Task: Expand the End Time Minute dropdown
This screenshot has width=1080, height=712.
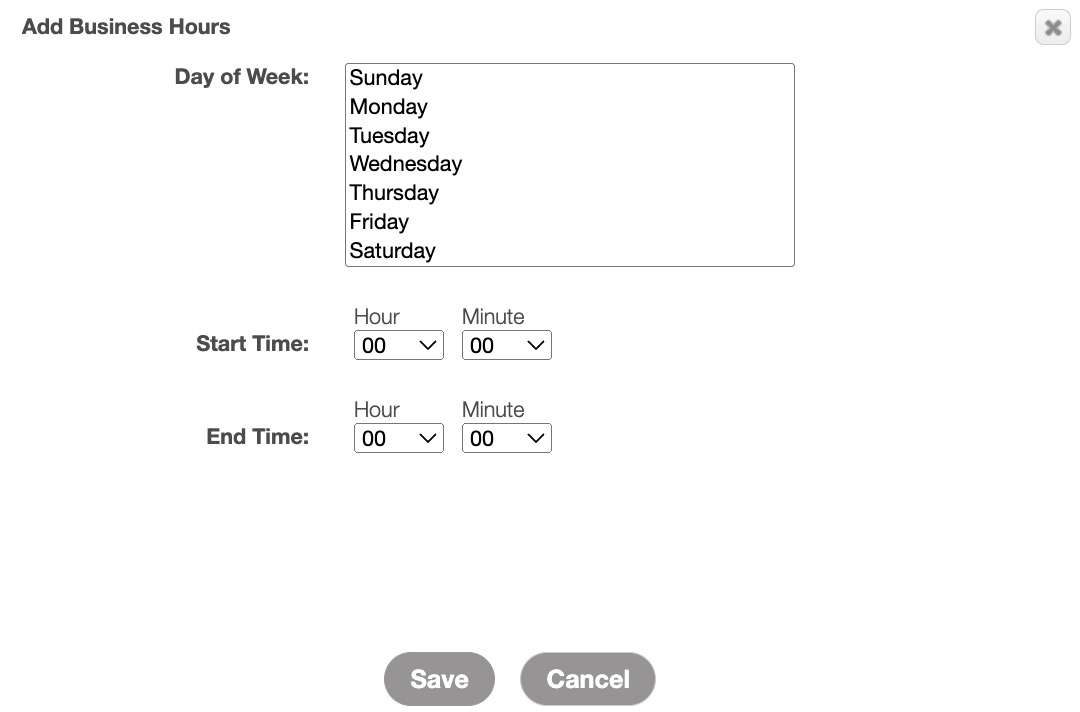Action: pyautogui.click(x=506, y=439)
